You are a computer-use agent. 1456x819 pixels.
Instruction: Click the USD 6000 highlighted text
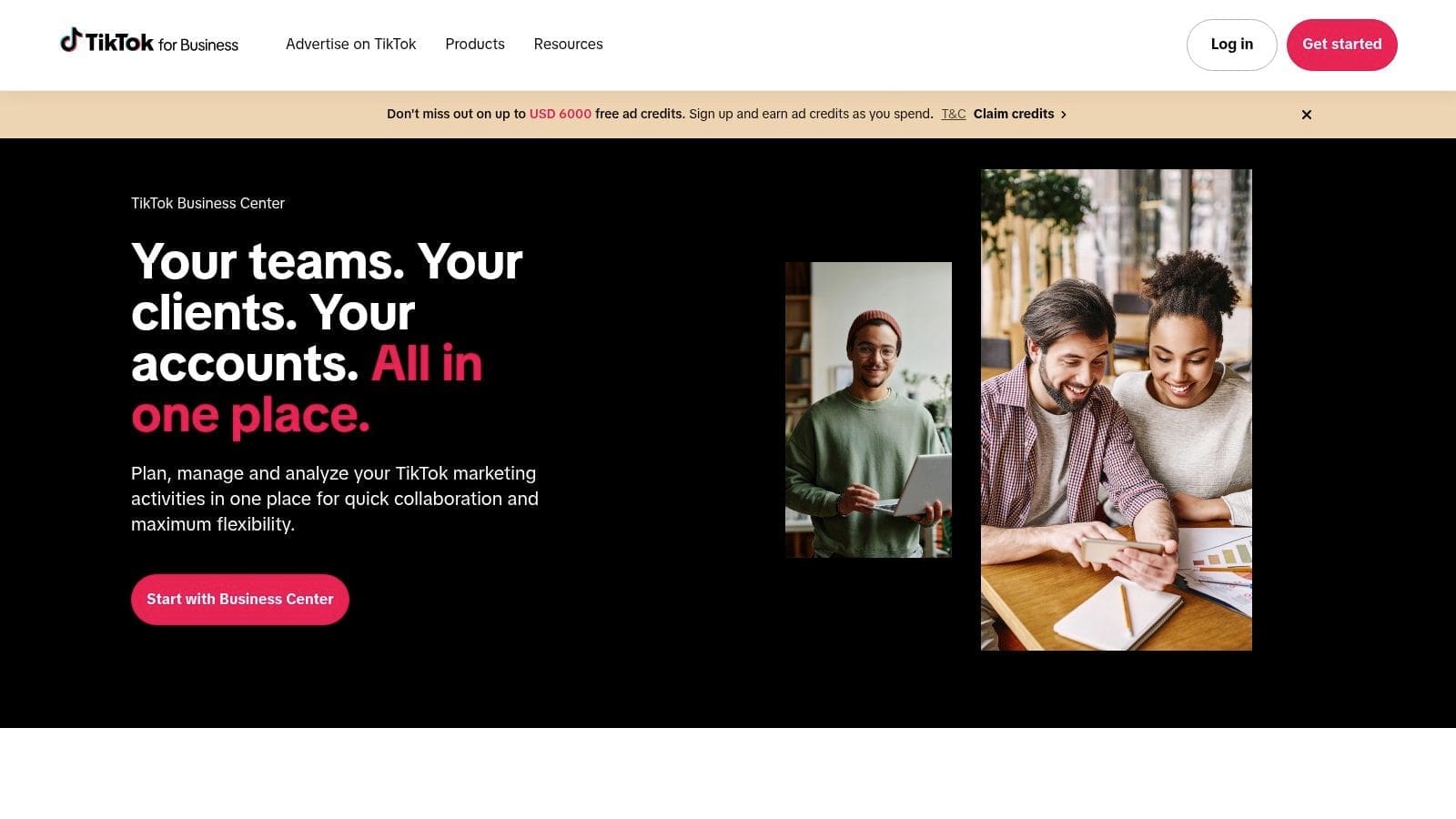coord(561,114)
